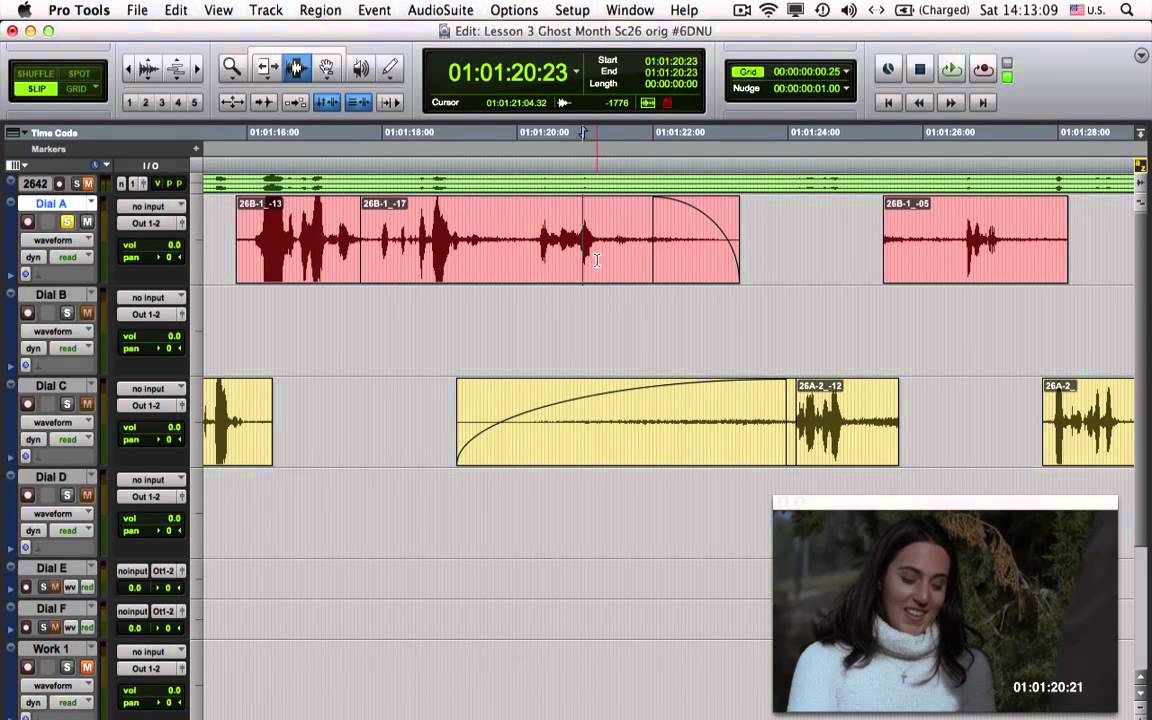The image size is (1152, 720).
Task: Open Dial A track view waveform selector
Action: (x=57, y=240)
